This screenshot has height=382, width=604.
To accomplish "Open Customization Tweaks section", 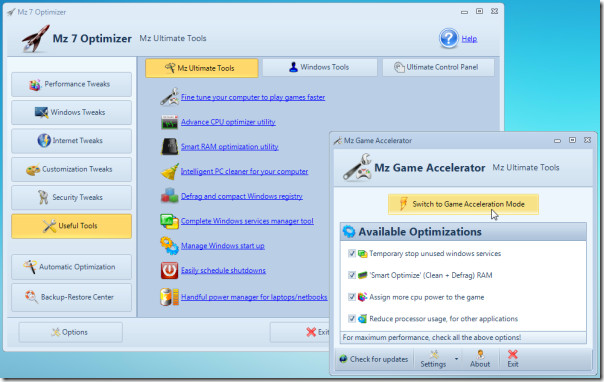I will (71, 169).
